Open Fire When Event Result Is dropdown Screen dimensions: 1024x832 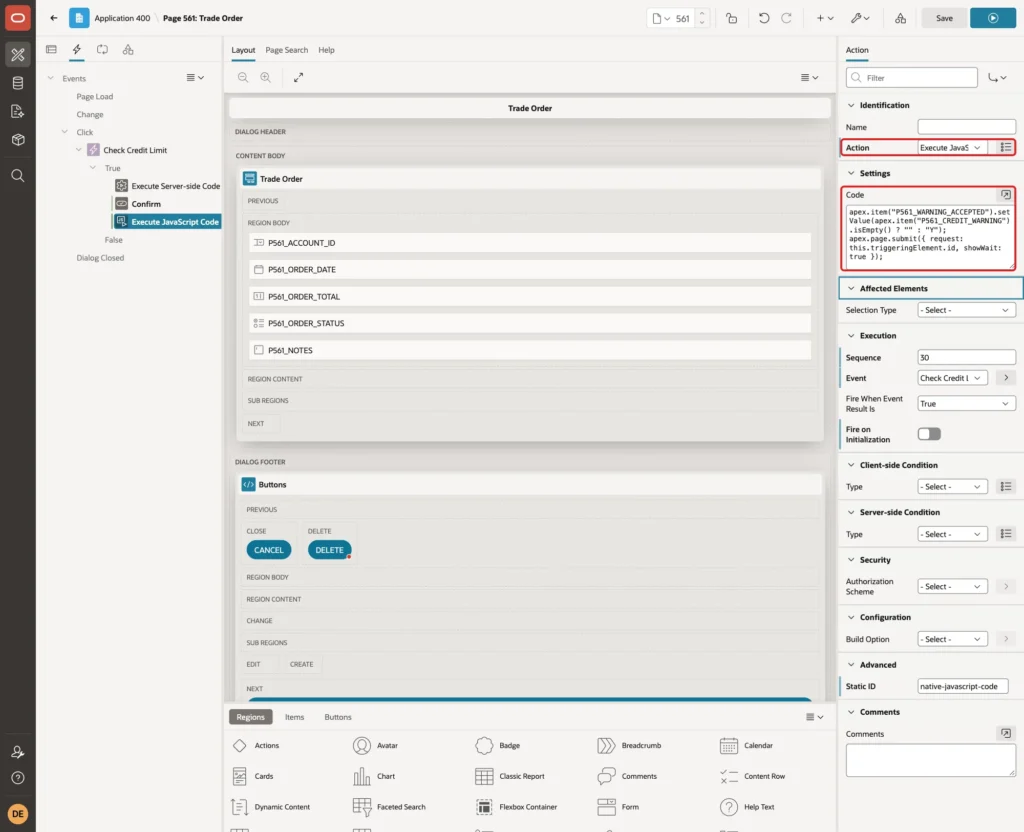click(966, 404)
